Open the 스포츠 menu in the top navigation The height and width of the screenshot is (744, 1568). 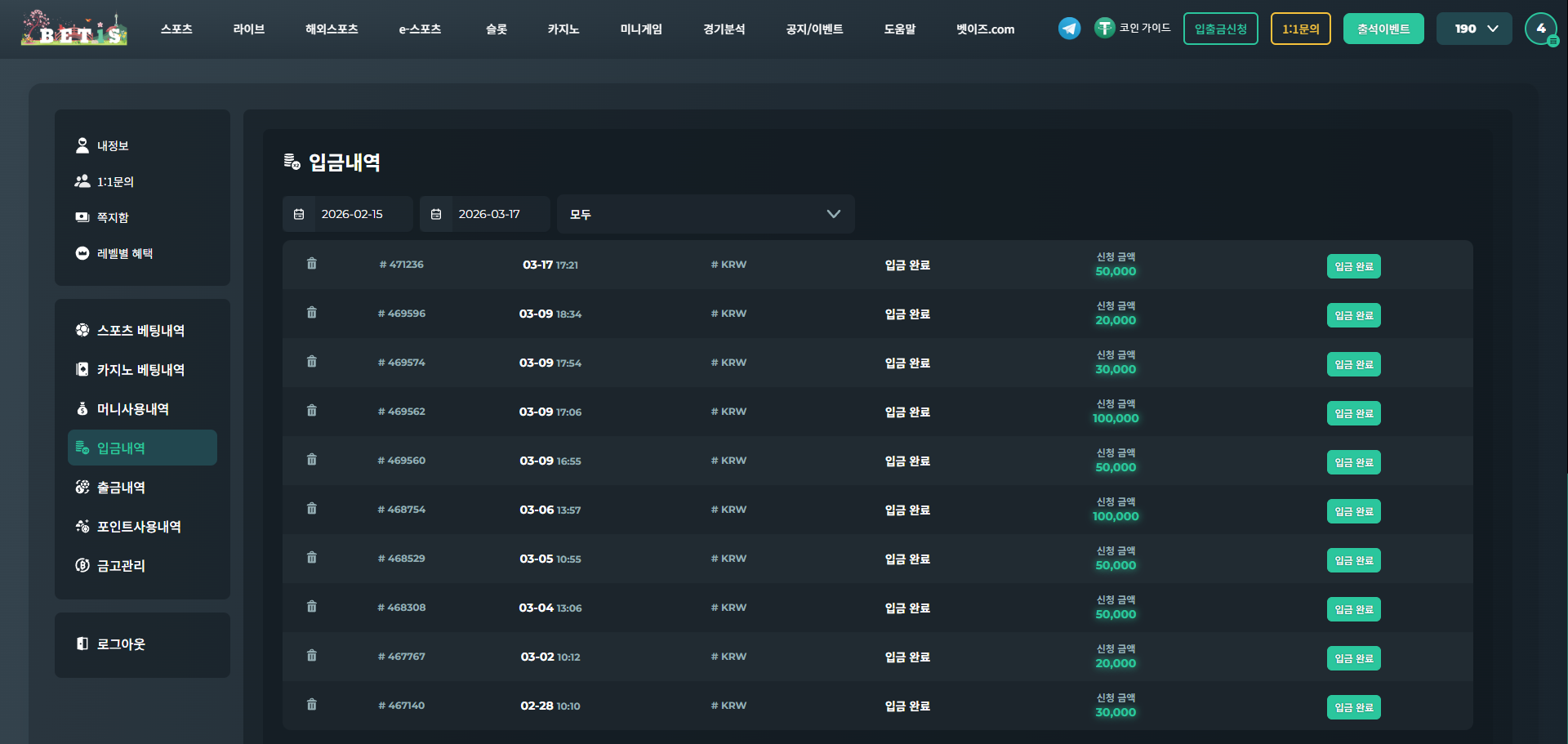click(176, 29)
